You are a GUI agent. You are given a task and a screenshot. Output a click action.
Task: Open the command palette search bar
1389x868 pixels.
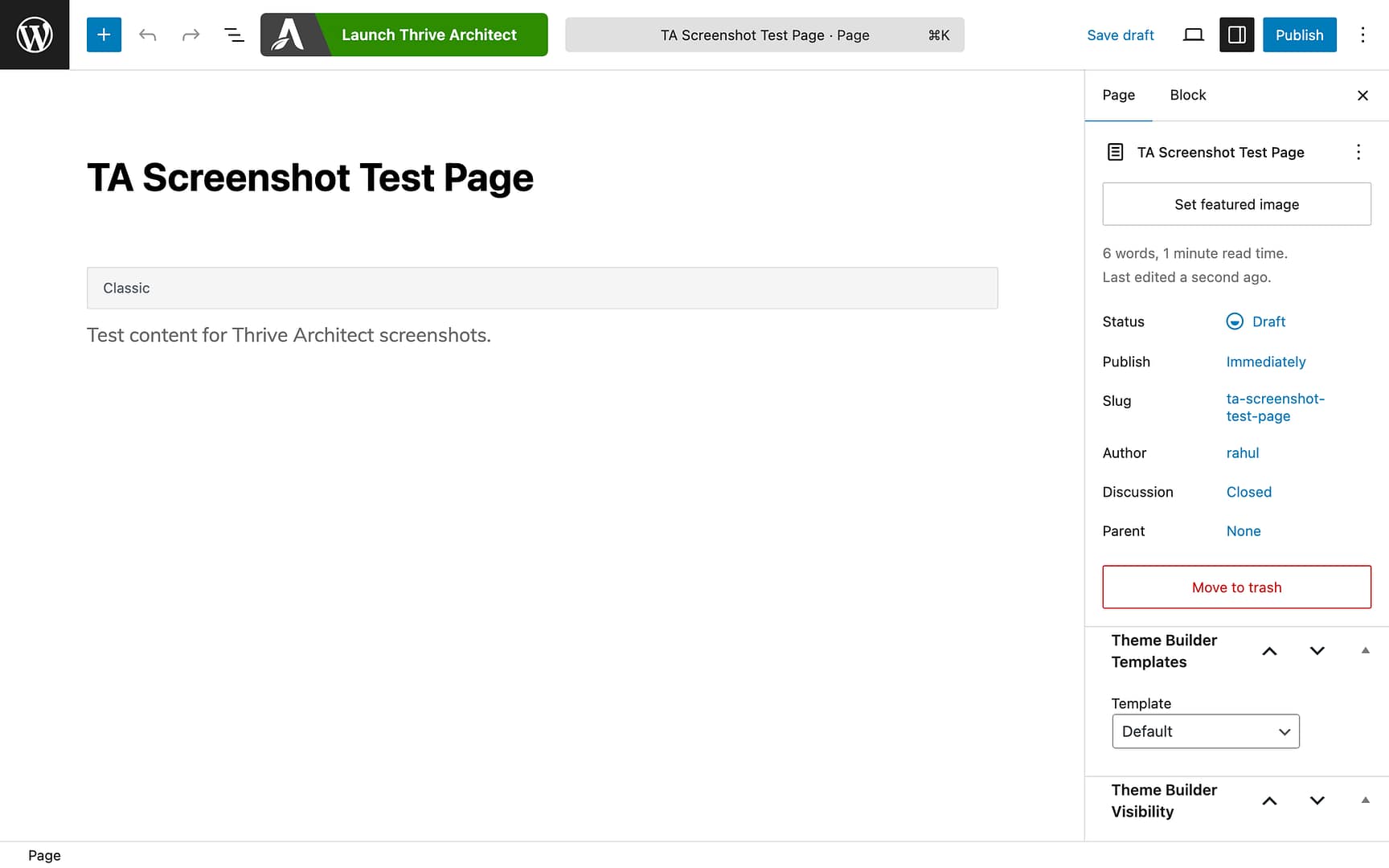(x=764, y=35)
